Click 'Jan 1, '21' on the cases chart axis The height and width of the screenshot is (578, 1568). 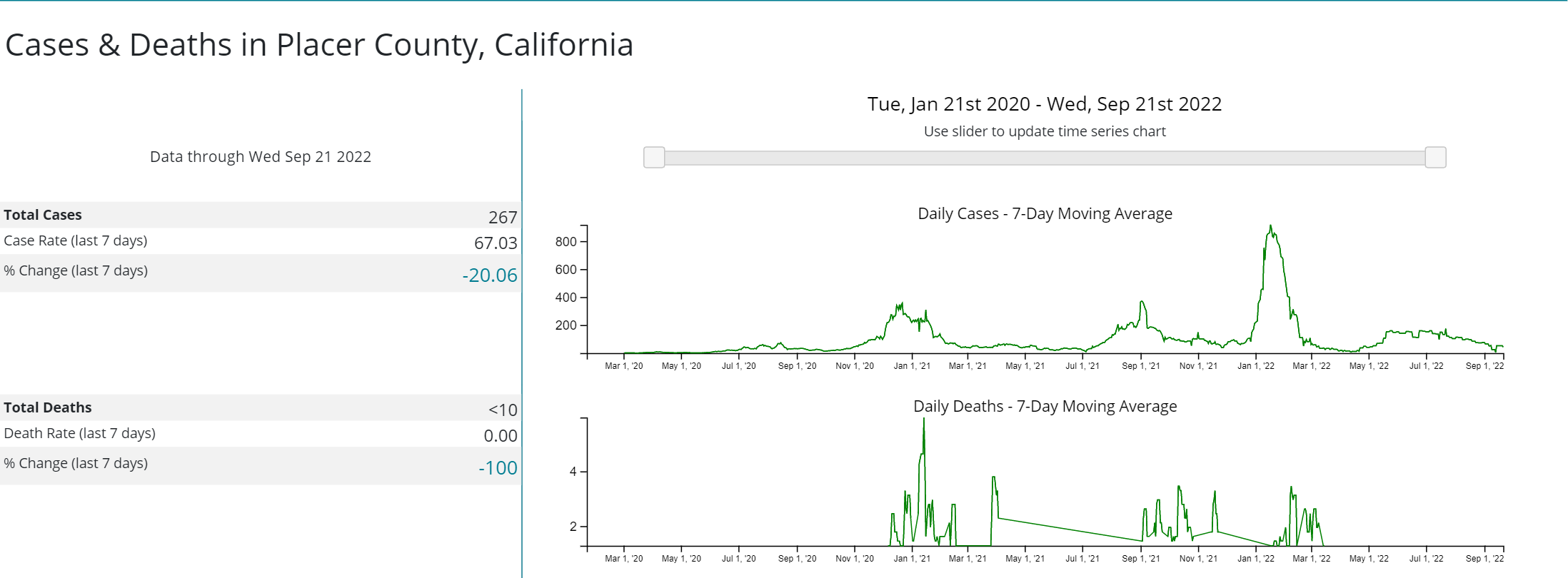coord(912,366)
